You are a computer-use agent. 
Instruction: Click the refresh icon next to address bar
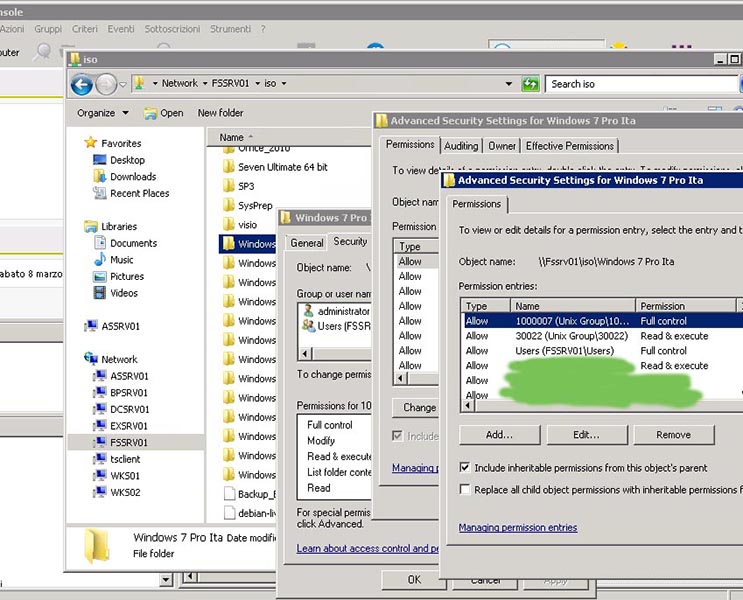530,84
